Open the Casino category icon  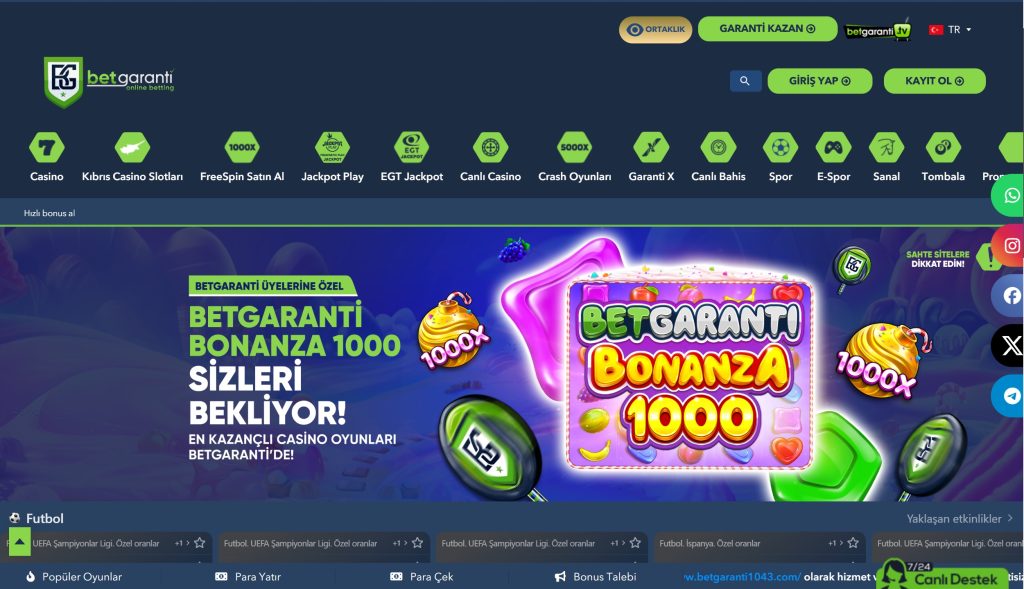[46, 148]
